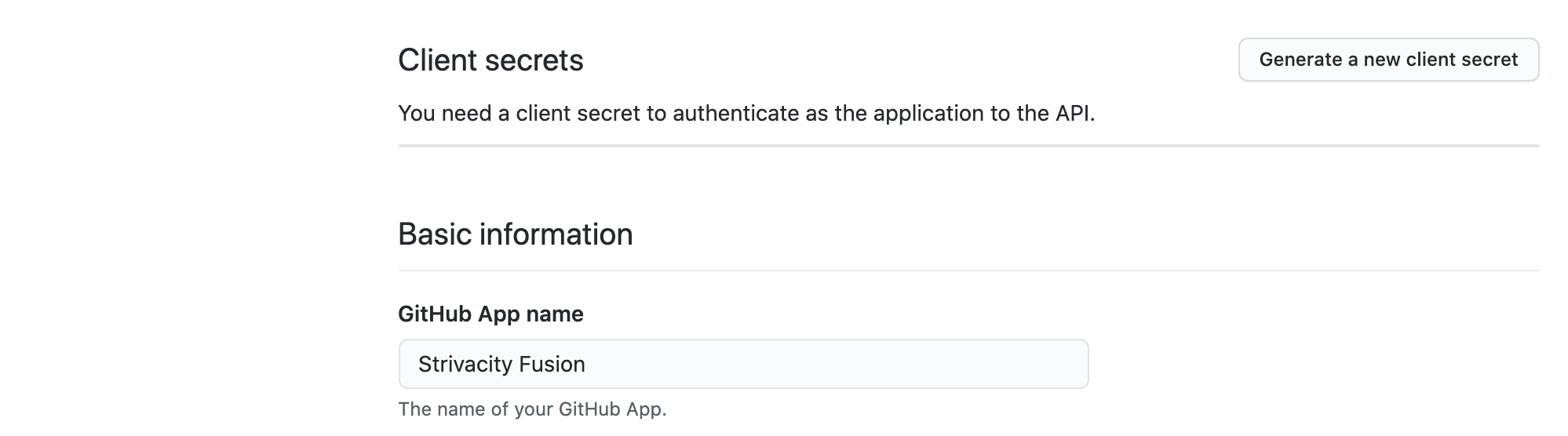Click the "The name of your GitHub App." hint

pyautogui.click(x=532, y=409)
